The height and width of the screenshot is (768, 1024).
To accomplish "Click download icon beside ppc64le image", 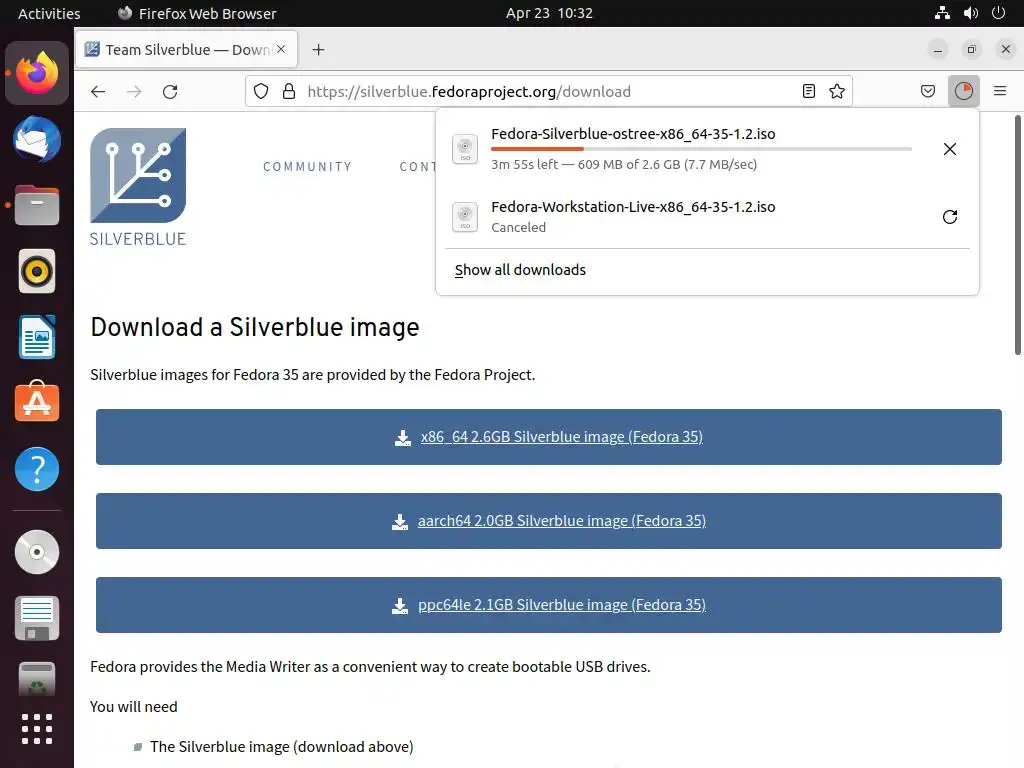I will (x=400, y=605).
